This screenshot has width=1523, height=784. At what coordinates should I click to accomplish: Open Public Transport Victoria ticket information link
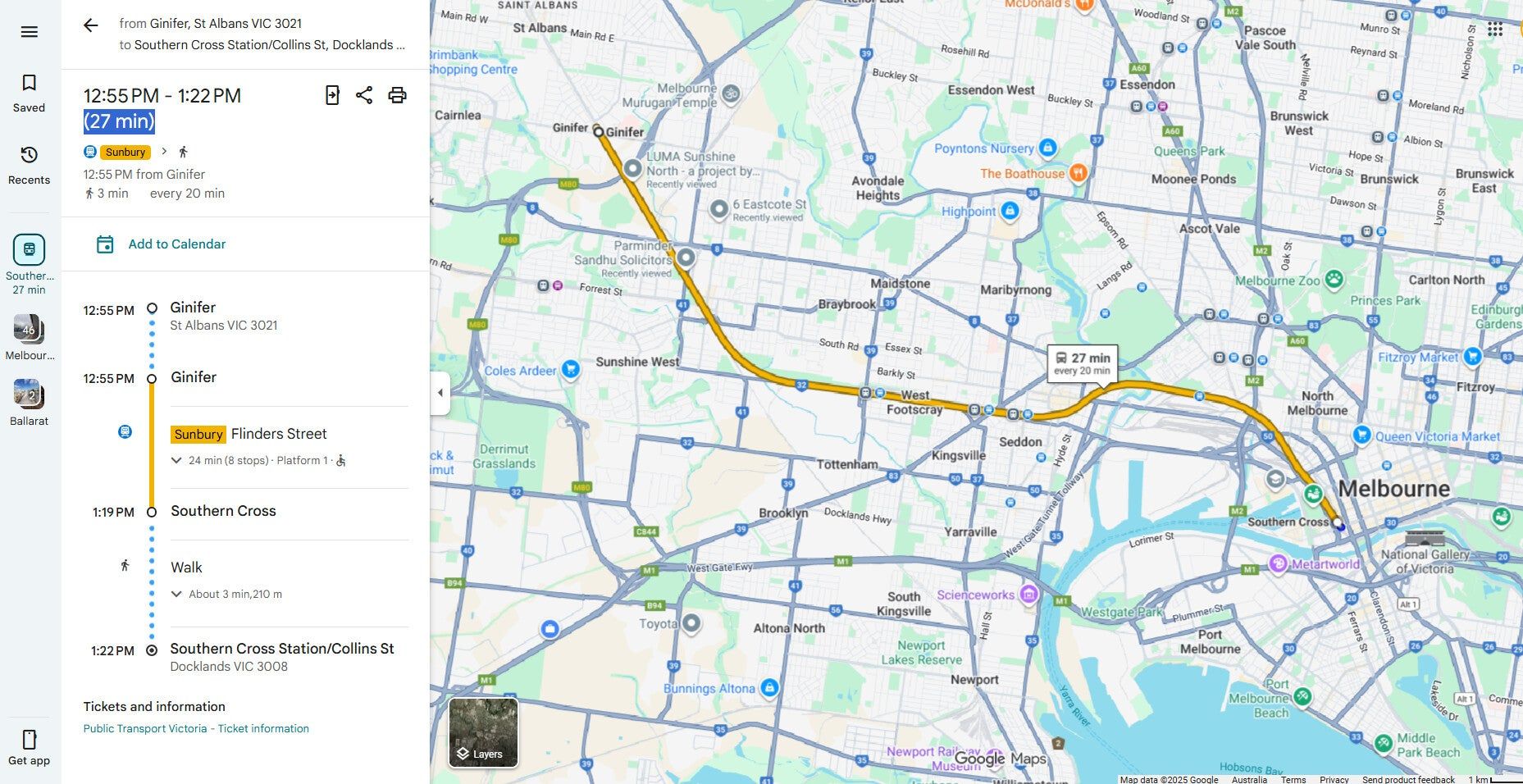196,729
